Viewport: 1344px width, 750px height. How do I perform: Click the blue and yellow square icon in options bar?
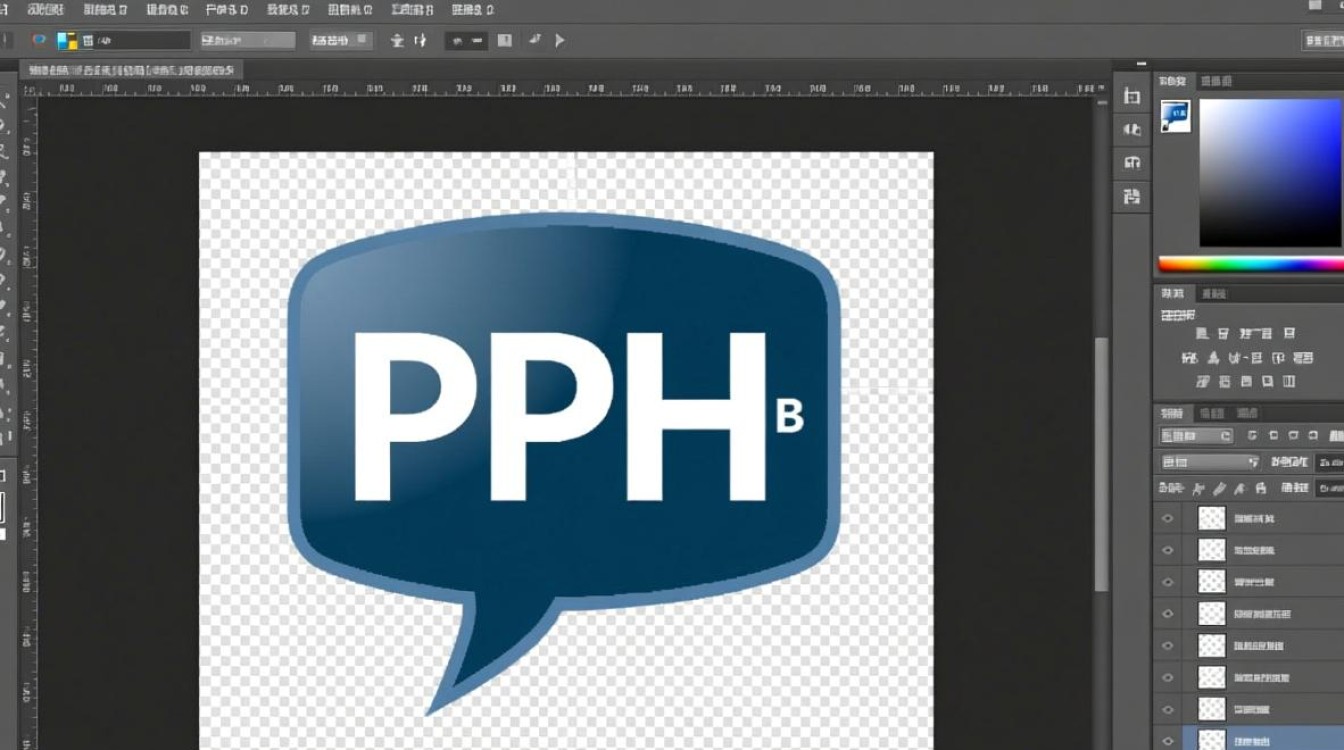(x=67, y=41)
